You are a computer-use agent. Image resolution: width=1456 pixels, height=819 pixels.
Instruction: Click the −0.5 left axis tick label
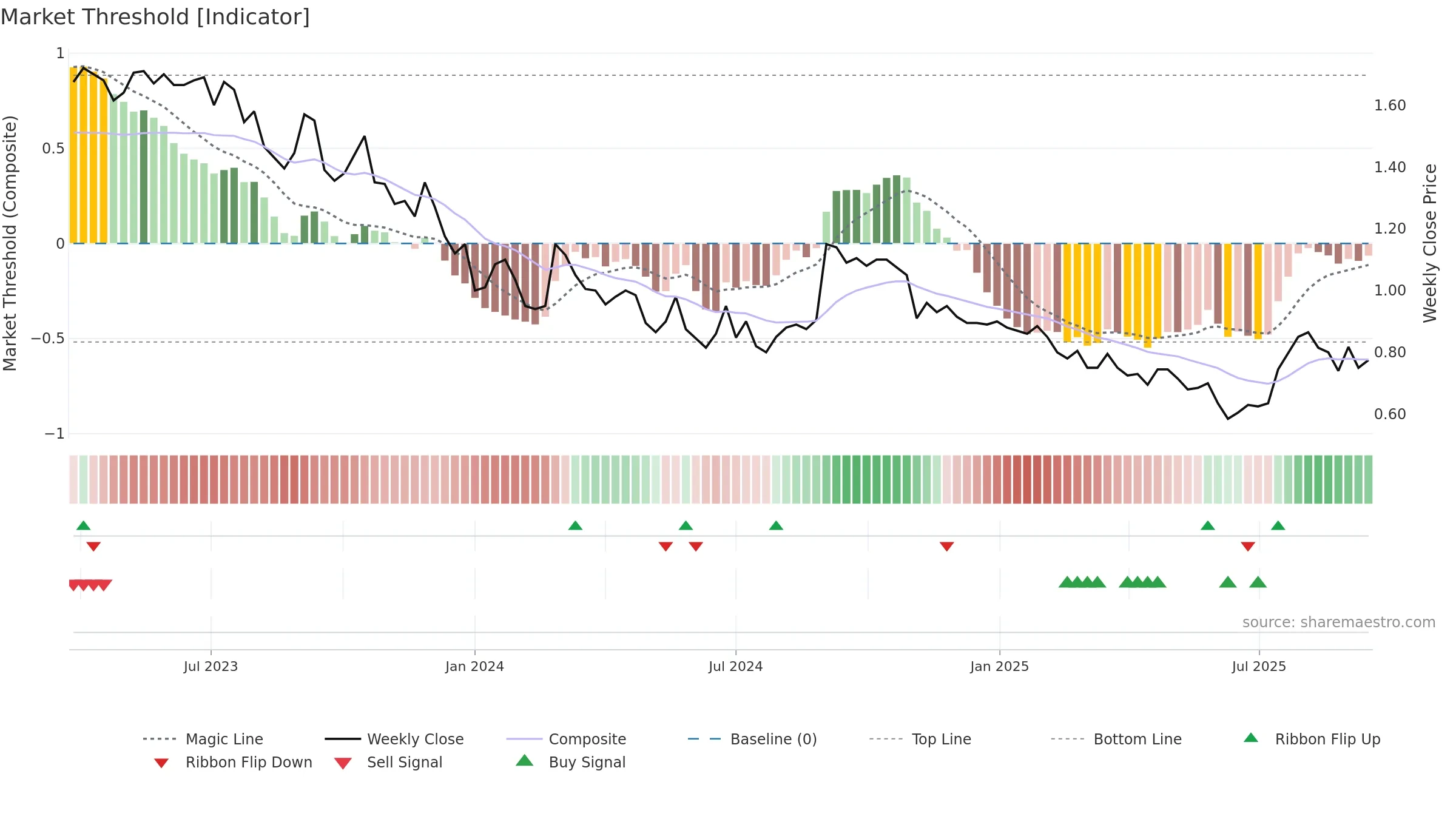[48, 339]
